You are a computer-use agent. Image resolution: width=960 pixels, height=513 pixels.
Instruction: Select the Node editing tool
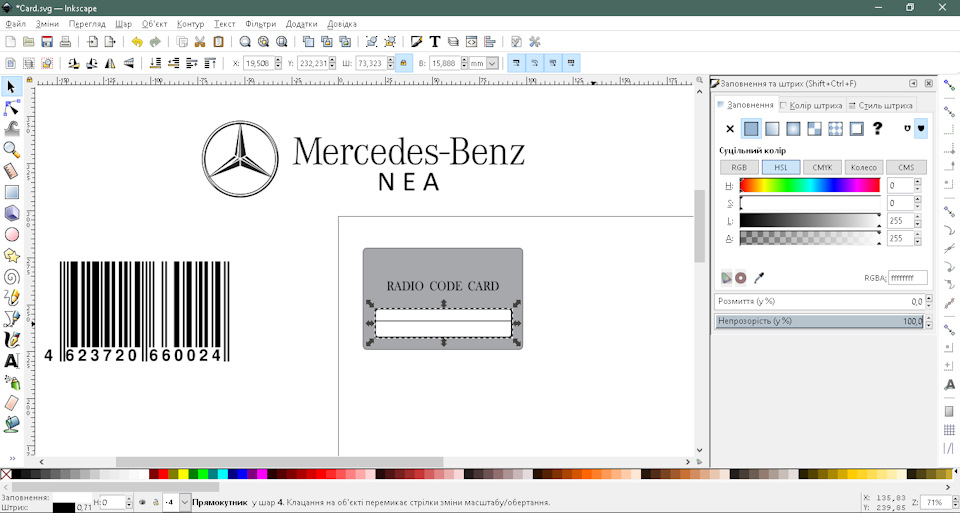click(x=11, y=108)
